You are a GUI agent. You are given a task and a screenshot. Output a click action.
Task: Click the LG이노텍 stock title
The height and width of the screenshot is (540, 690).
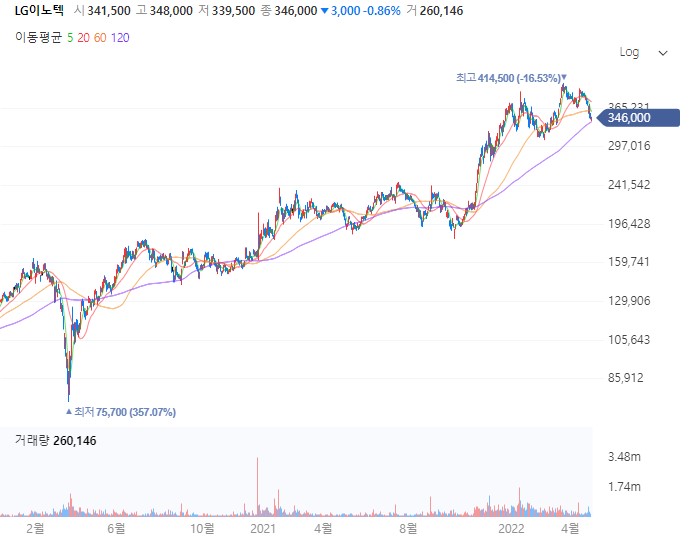(39, 11)
